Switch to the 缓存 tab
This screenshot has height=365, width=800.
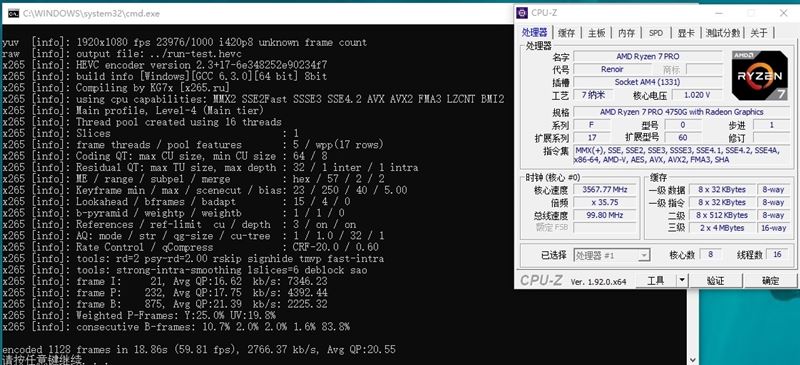pyautogui.click(x=566, y=33)
